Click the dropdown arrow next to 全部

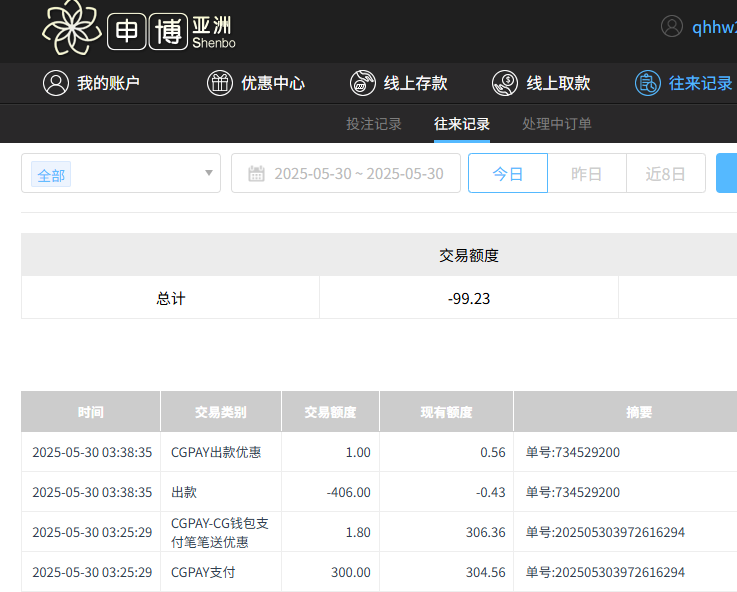209,173
